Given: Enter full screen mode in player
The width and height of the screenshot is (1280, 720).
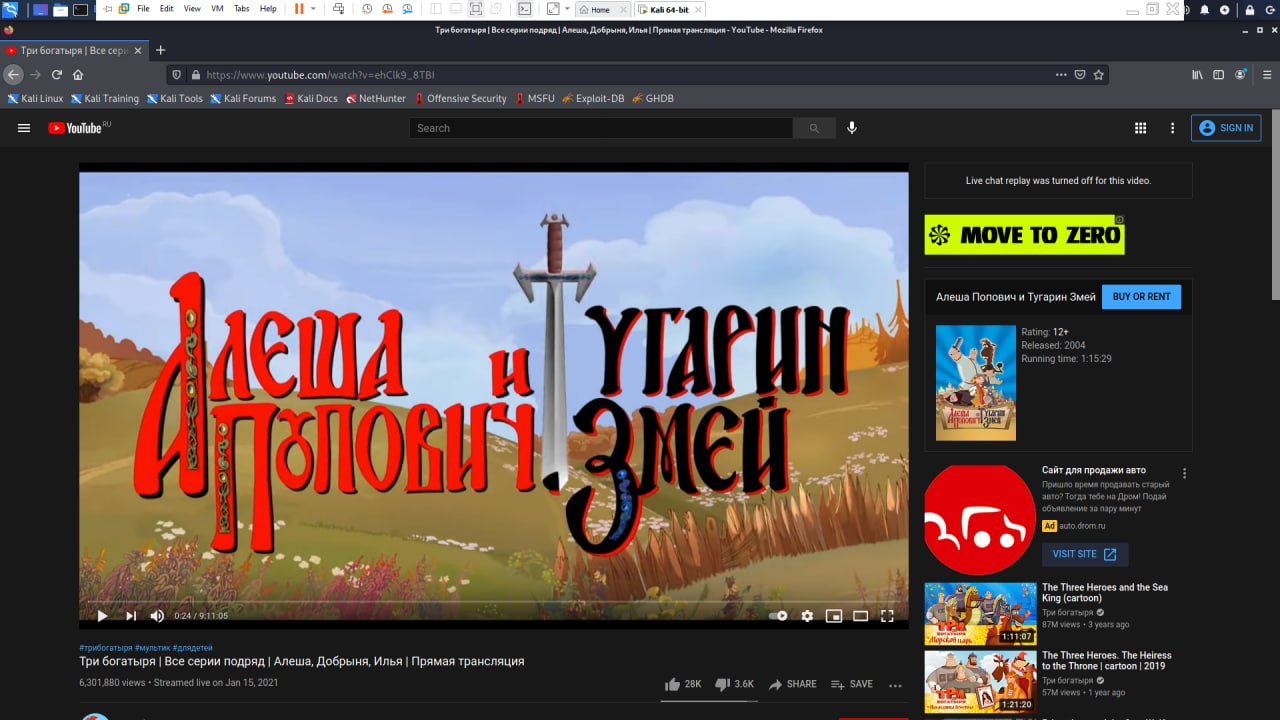Looking at the screenshot, I should click(887, 616).
